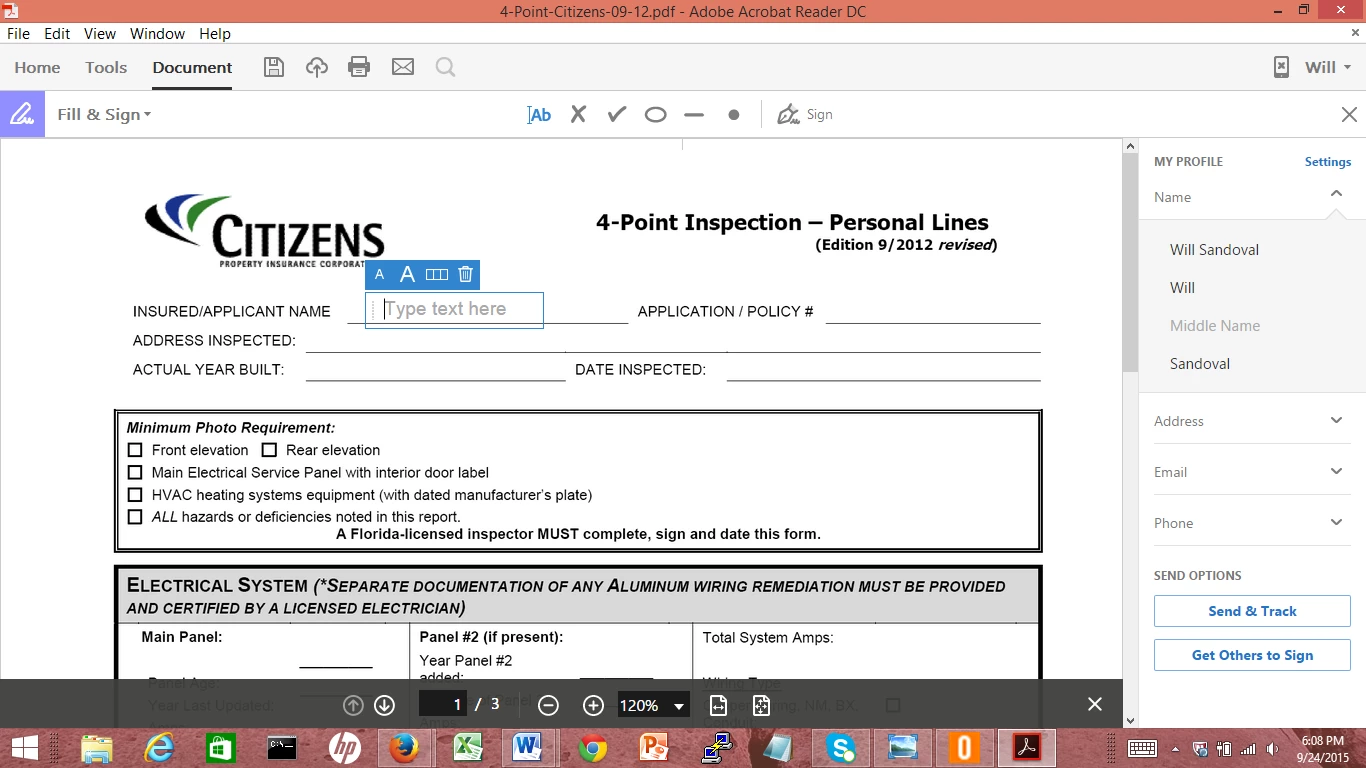Click the Fill & Sign pen icon
Image resolution: width=1366 pixels, height=768 pixels.
[x=22, y=115]
